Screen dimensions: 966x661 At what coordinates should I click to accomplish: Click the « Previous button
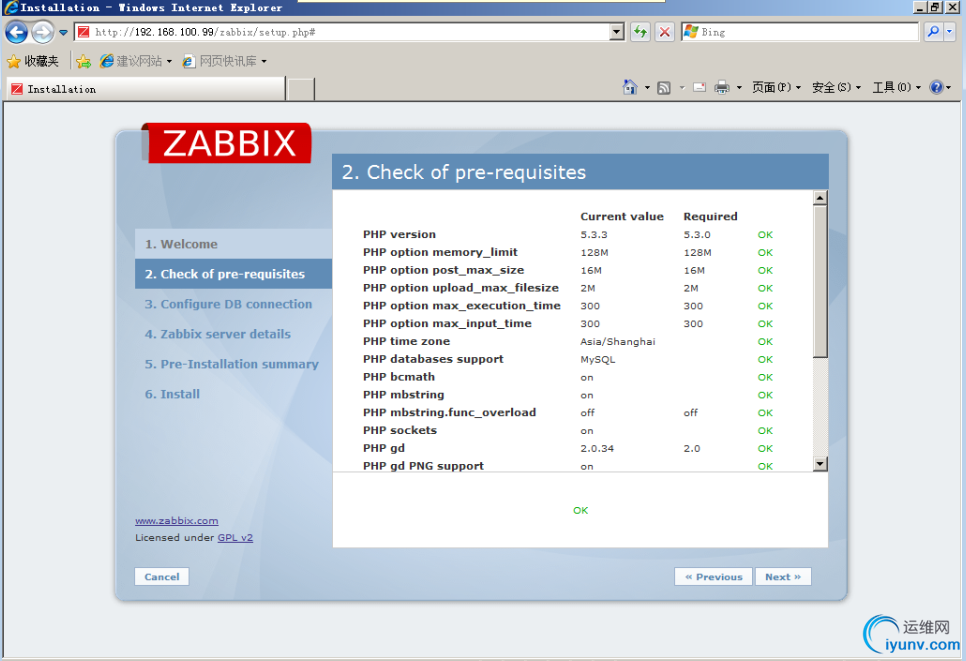coord(713,577)
